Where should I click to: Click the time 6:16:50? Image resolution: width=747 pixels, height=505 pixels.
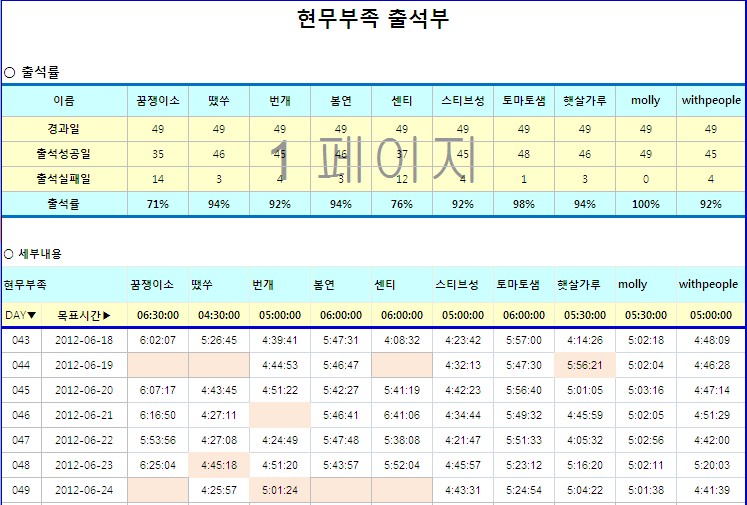(x=158, y=415)
